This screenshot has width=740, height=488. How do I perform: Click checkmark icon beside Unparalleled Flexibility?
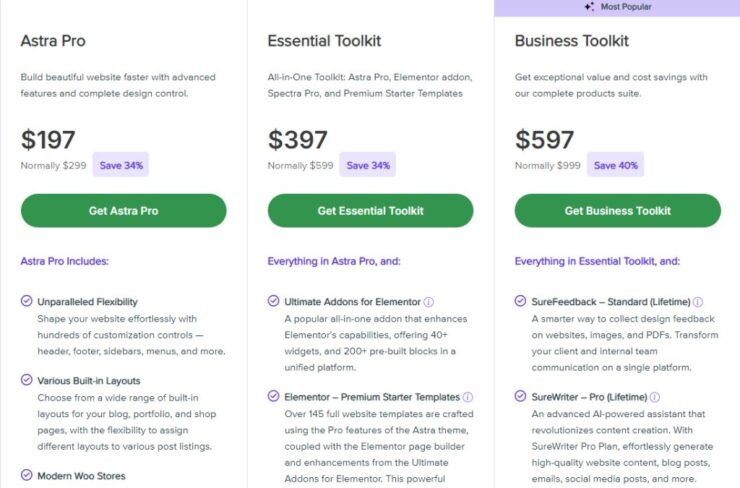(26, 301)
